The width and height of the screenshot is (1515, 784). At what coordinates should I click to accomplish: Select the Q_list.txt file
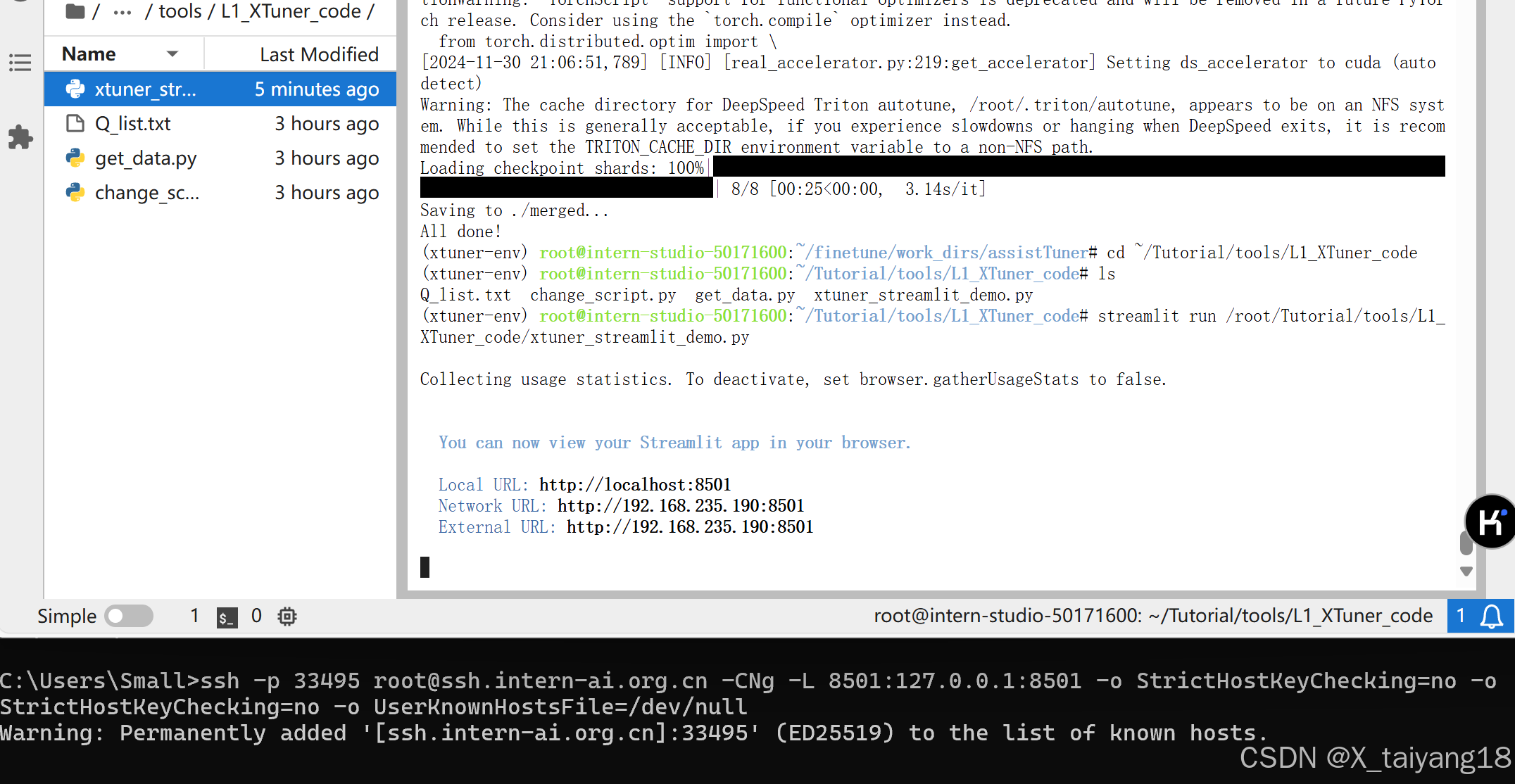(132, 124)
